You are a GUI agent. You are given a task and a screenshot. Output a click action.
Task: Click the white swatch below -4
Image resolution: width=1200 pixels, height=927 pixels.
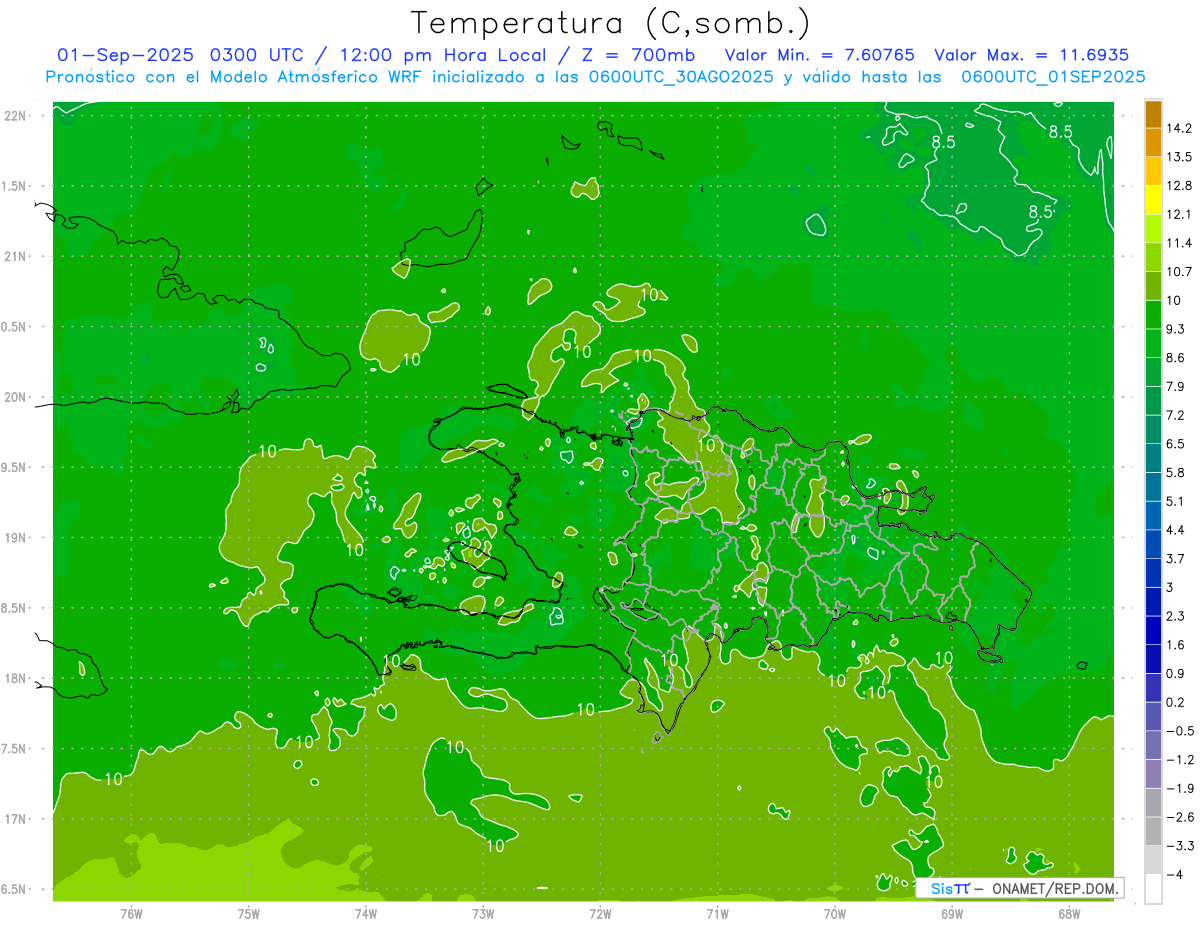coord(1153,889)
